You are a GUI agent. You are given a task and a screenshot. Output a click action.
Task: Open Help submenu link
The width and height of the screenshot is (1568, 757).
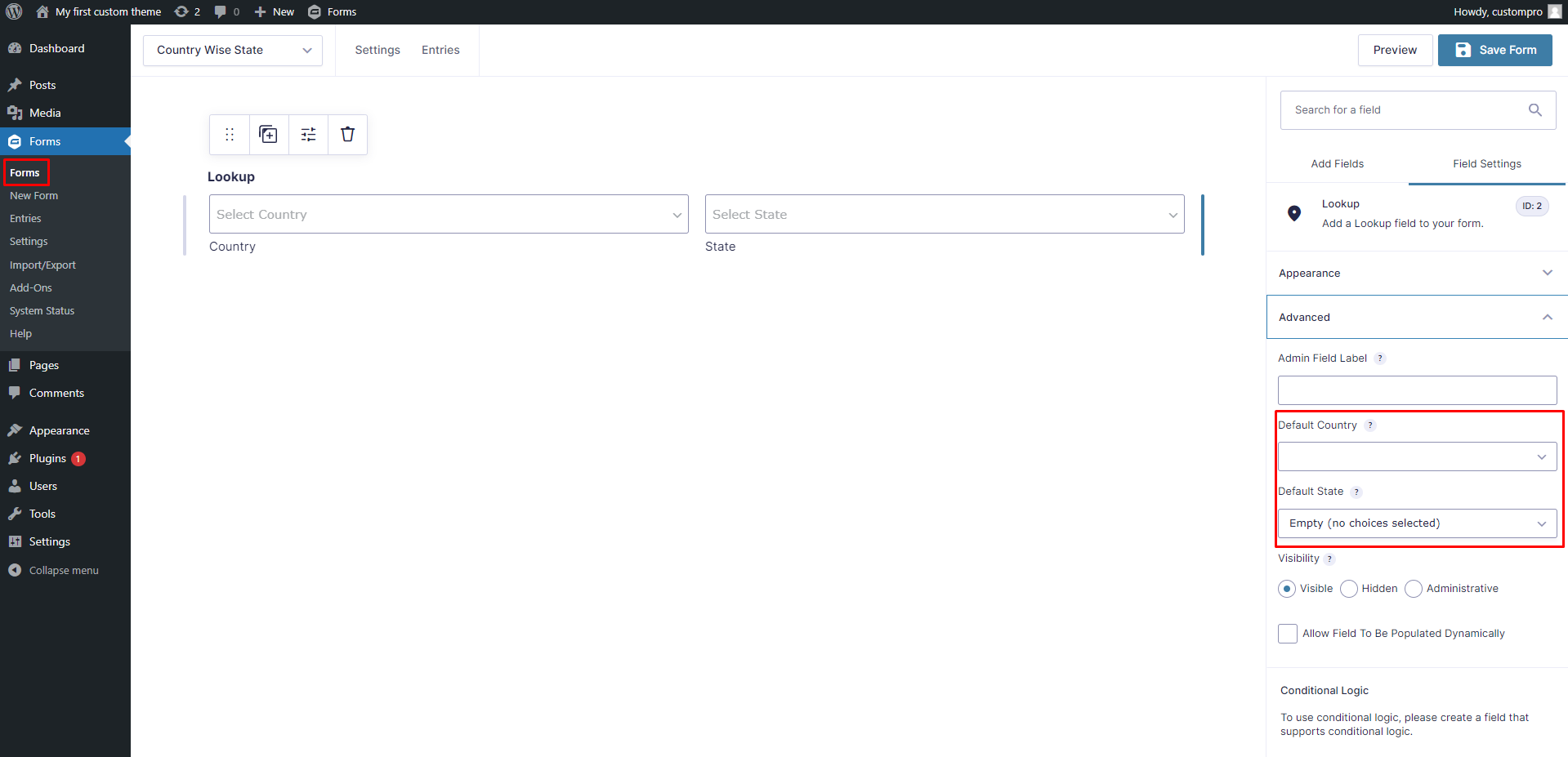click(x=20, y=334)
